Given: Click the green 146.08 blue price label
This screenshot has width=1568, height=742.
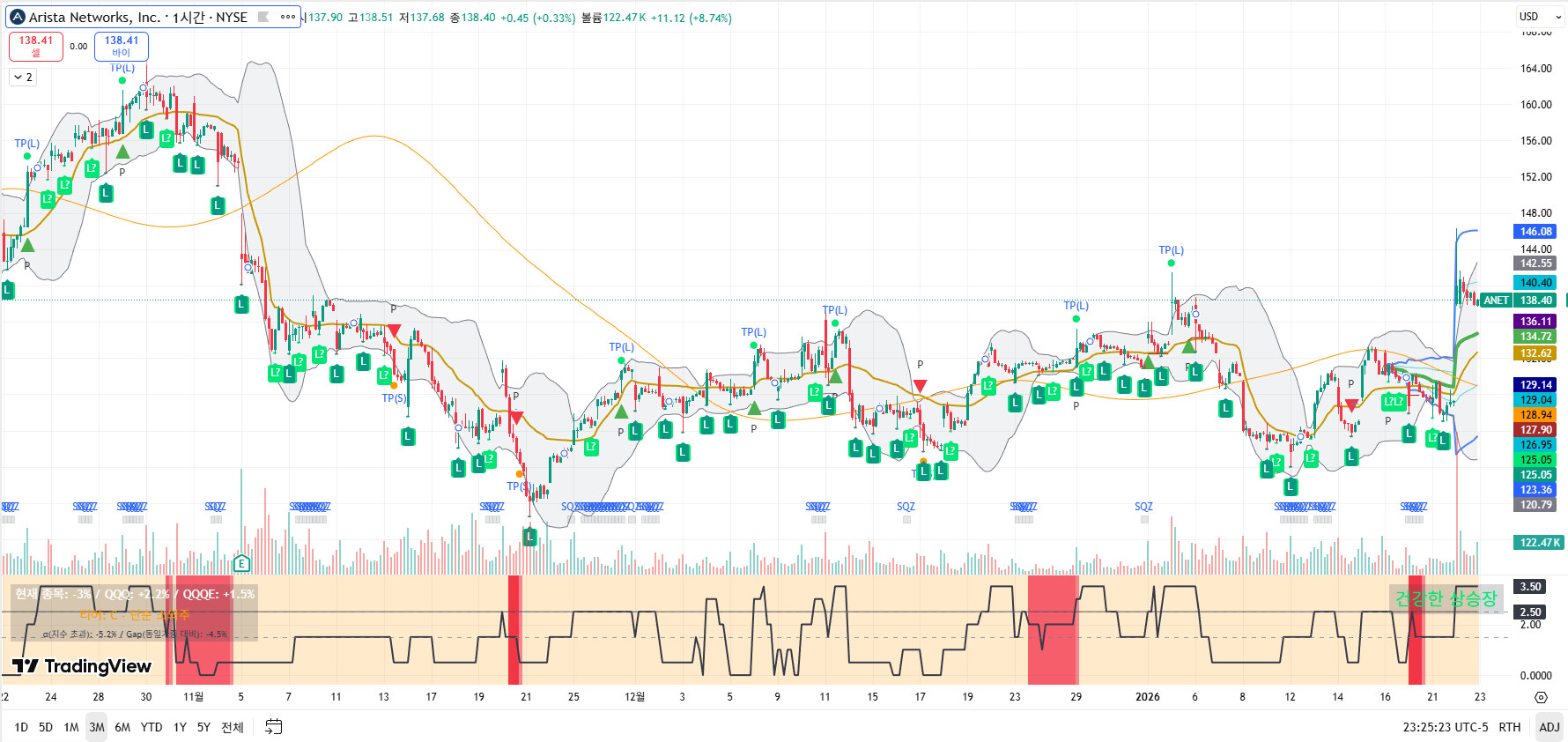Looking at the screenshot, I should tap(1535, 232).
